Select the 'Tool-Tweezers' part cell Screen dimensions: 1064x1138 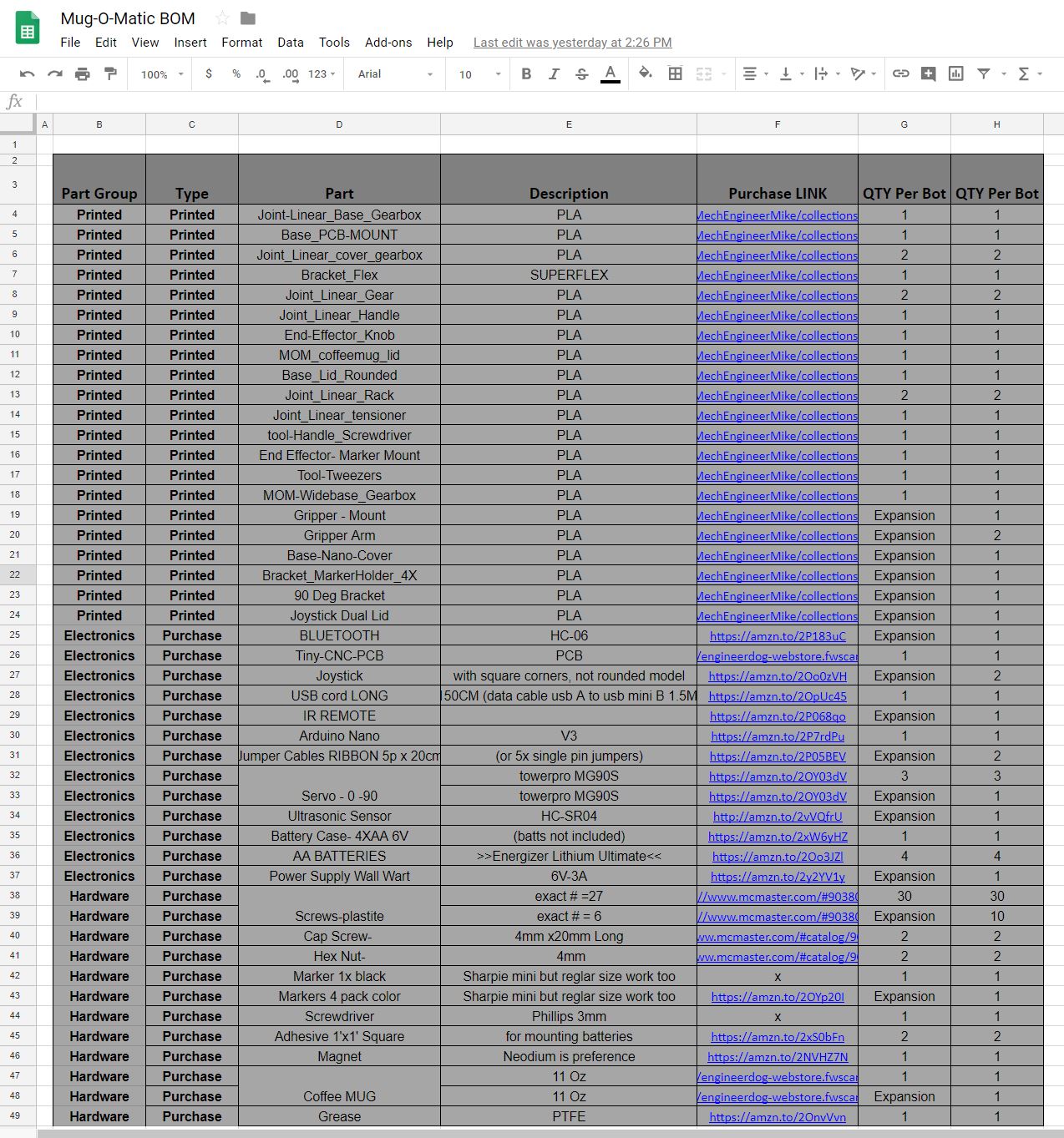pos(339,475)
